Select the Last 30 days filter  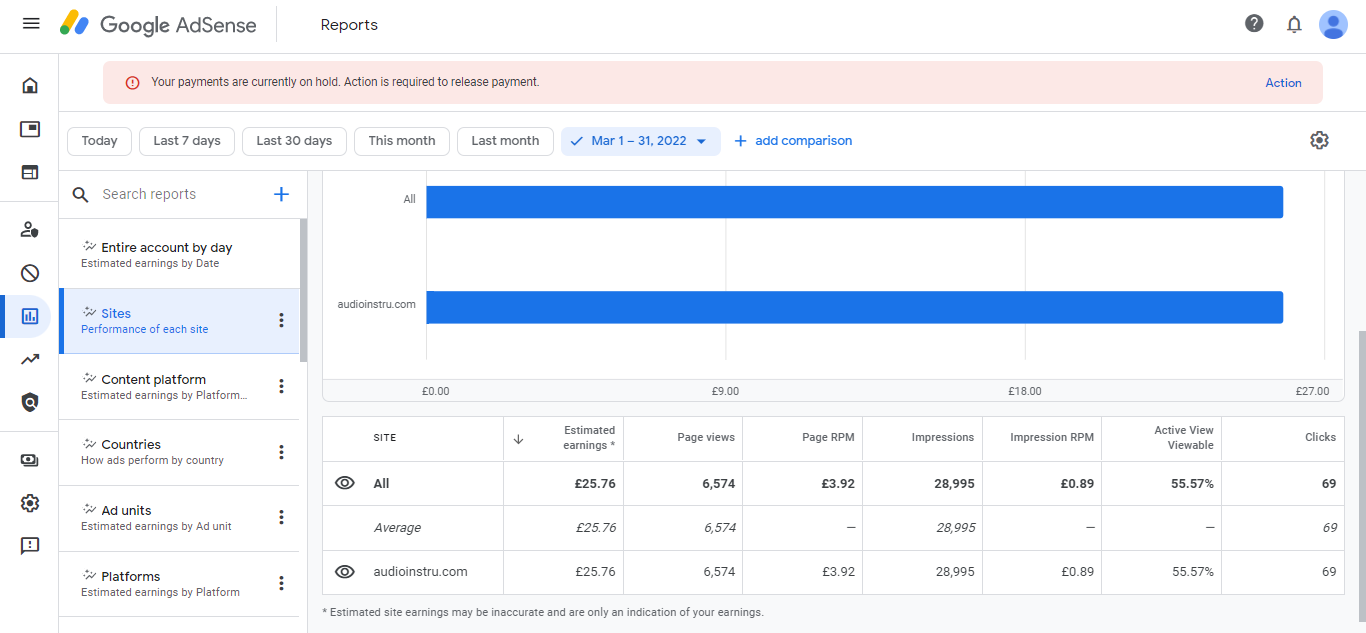click(294, 141)
